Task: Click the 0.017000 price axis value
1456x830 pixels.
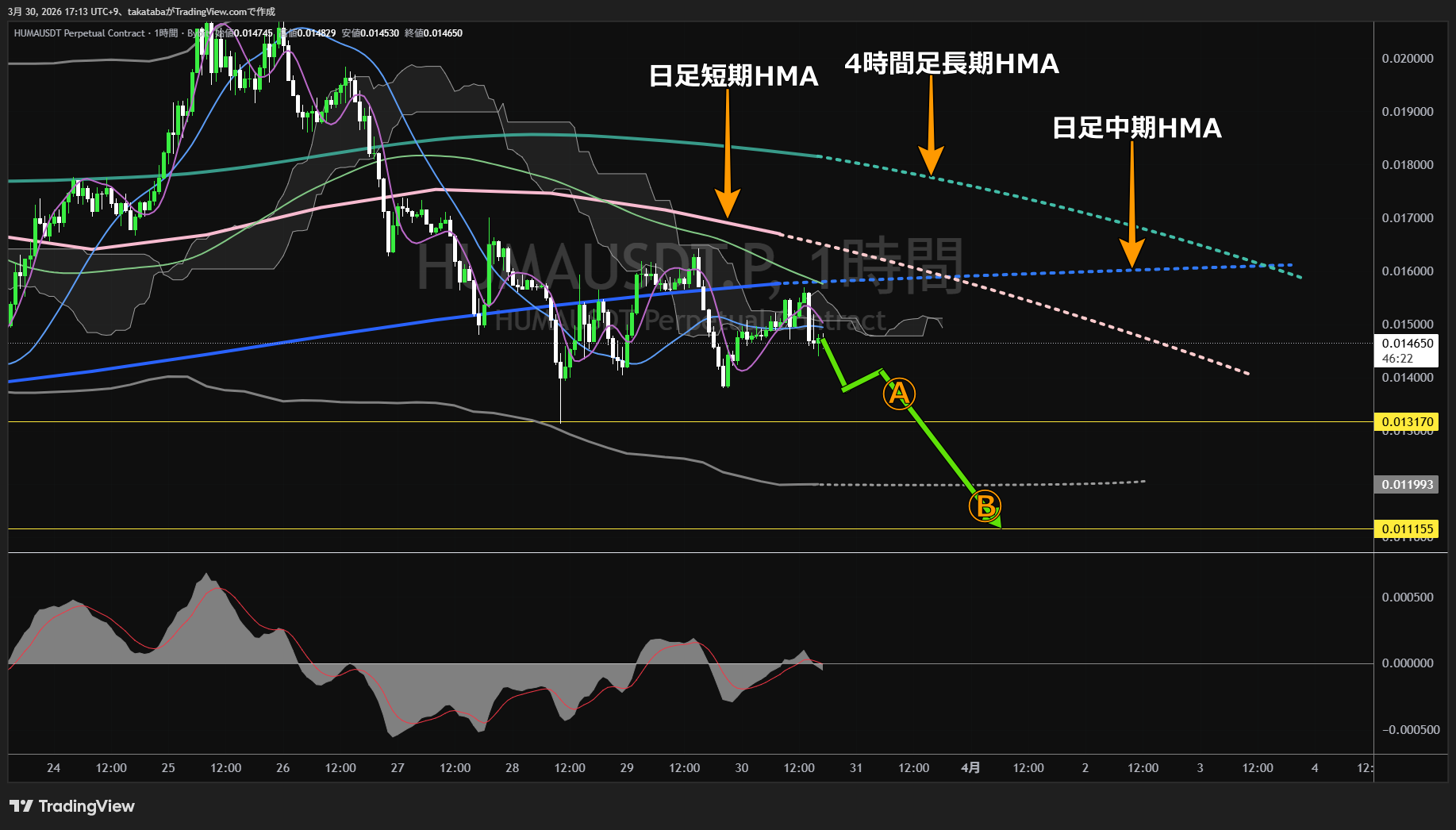Action: coord(1408,218)
